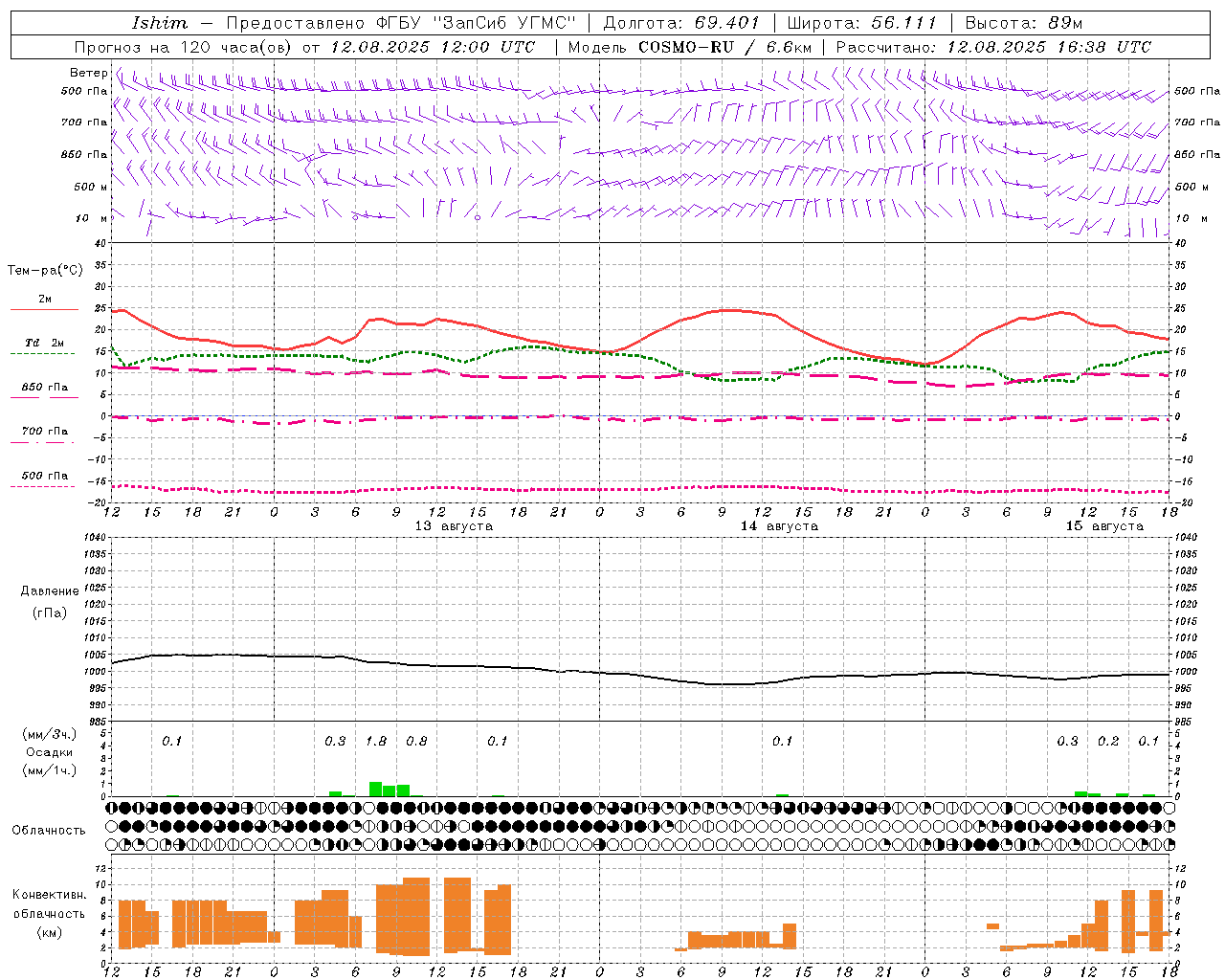Click the dotted 500 гПа temperature legend line
The image size is (1225, 980).
click(x=43, y=486)
